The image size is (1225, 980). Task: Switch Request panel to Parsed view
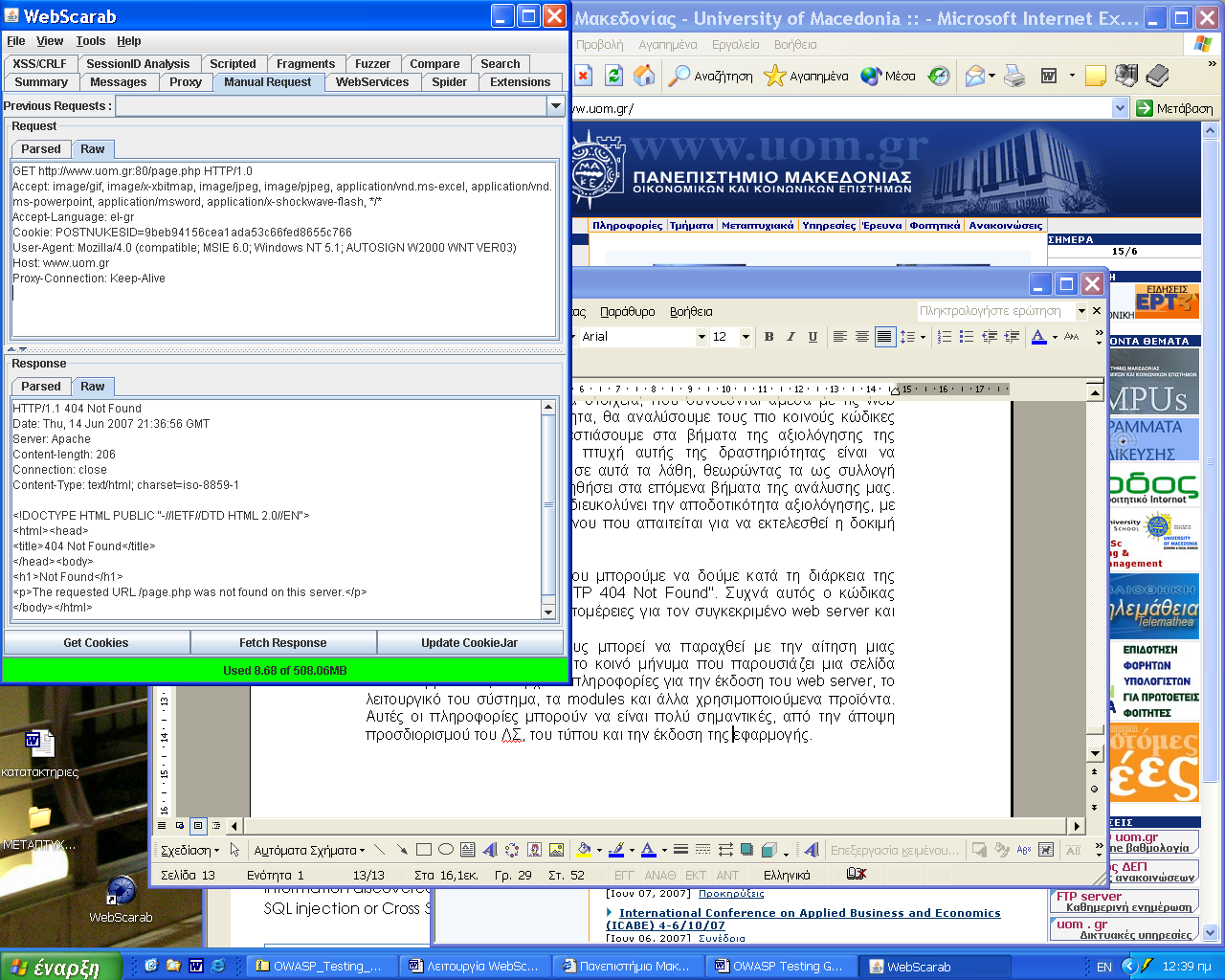point(41,149)
